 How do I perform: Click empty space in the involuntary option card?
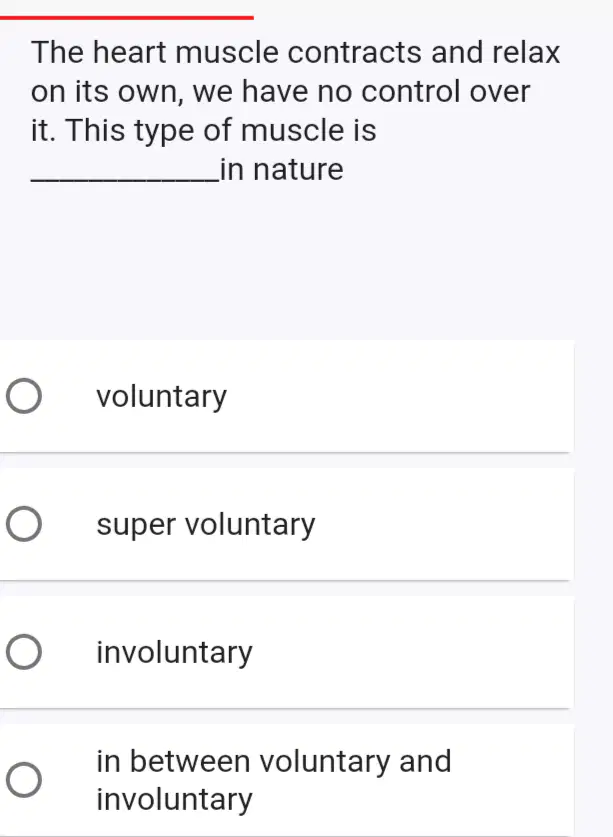[x=411, y=652]
